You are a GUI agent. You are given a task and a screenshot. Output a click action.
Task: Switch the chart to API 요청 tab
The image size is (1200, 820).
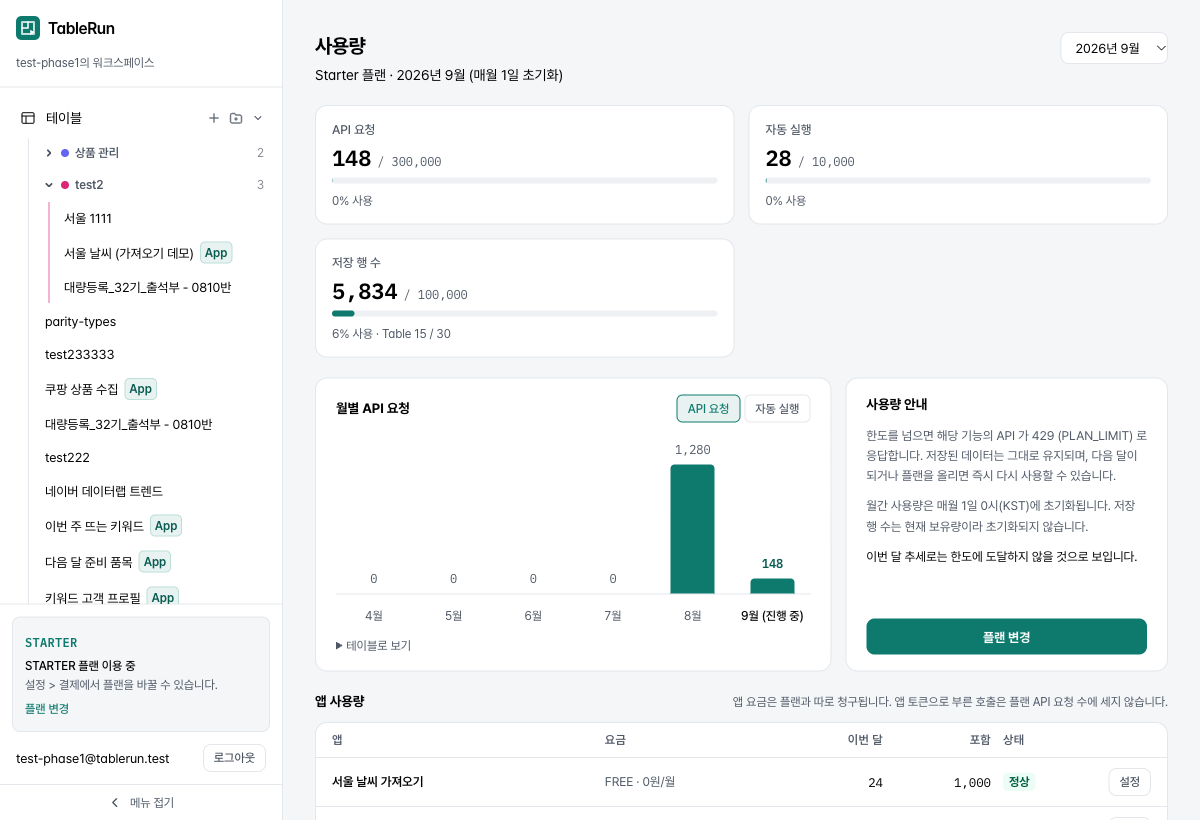(x=708, y=409)
